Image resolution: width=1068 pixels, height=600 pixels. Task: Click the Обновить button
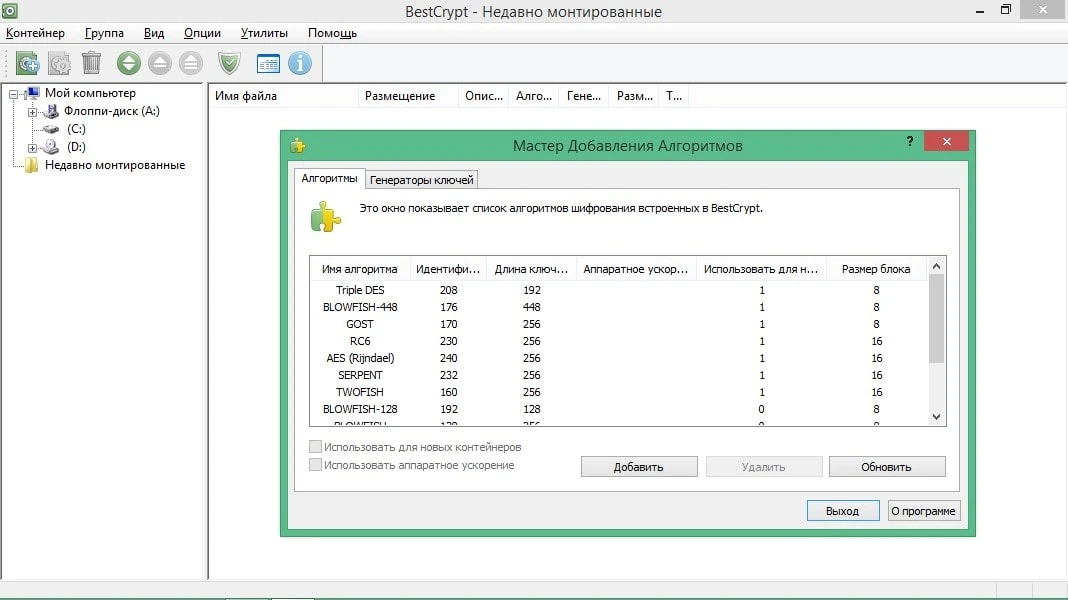click(886, 467)
